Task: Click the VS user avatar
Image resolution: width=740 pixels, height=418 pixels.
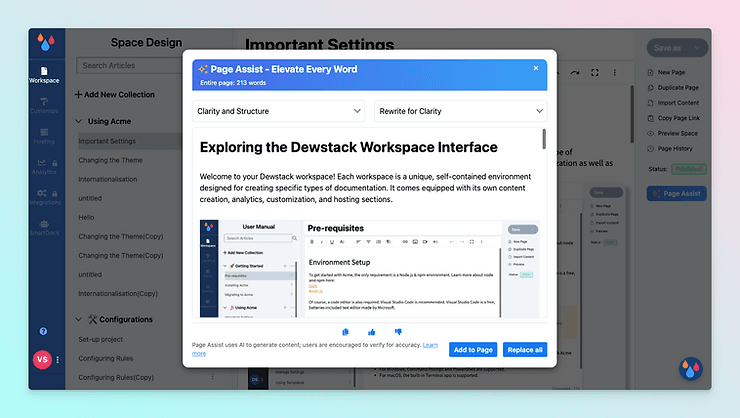Action: tap(42, 359)
